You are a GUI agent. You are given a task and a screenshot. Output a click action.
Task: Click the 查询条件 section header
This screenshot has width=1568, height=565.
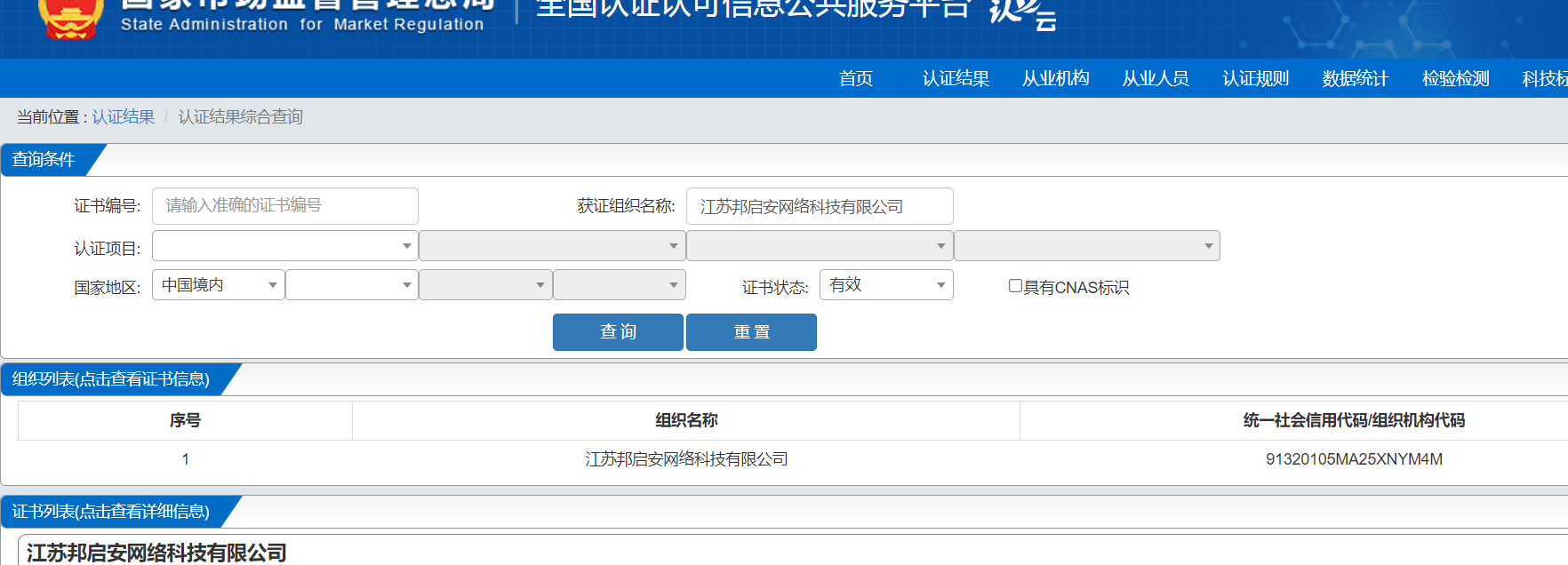coord(44,160)
